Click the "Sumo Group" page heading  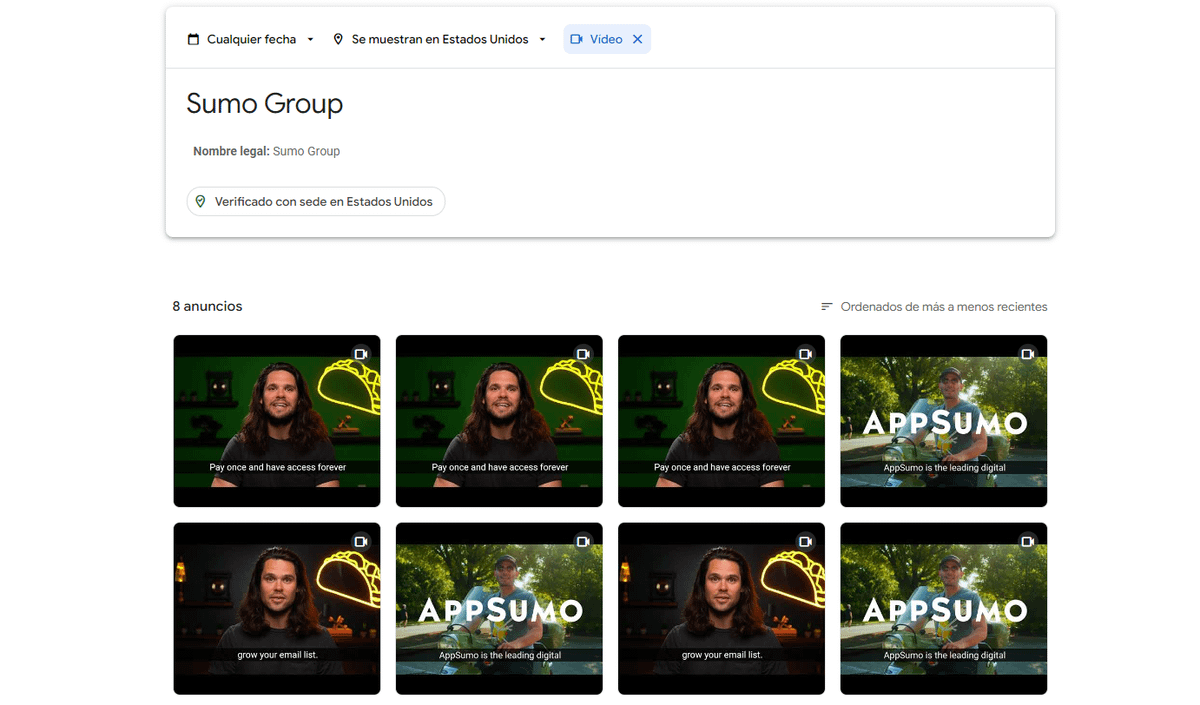click(264, 103)
